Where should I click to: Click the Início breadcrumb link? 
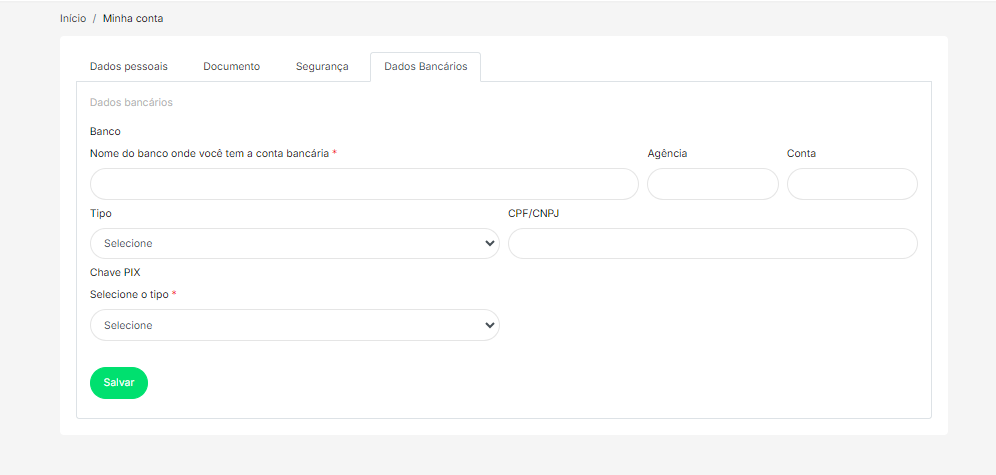click(73, 18)
